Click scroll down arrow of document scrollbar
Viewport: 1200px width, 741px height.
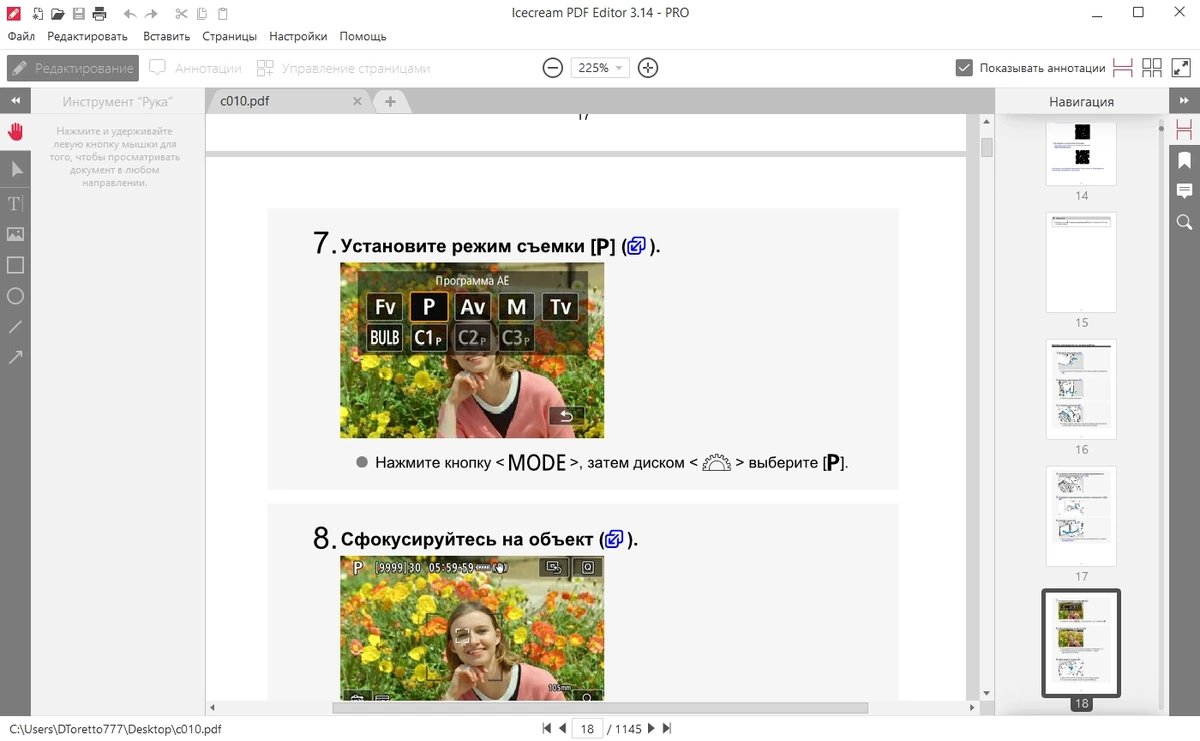point(987,692)
